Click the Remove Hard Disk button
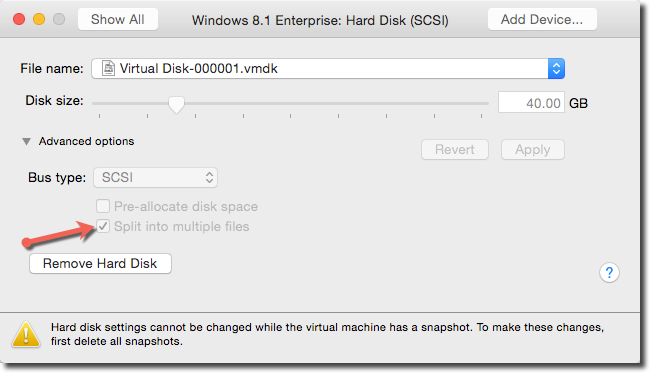The width and height of the screenshot is (650, 373). [x=100, y=264]
